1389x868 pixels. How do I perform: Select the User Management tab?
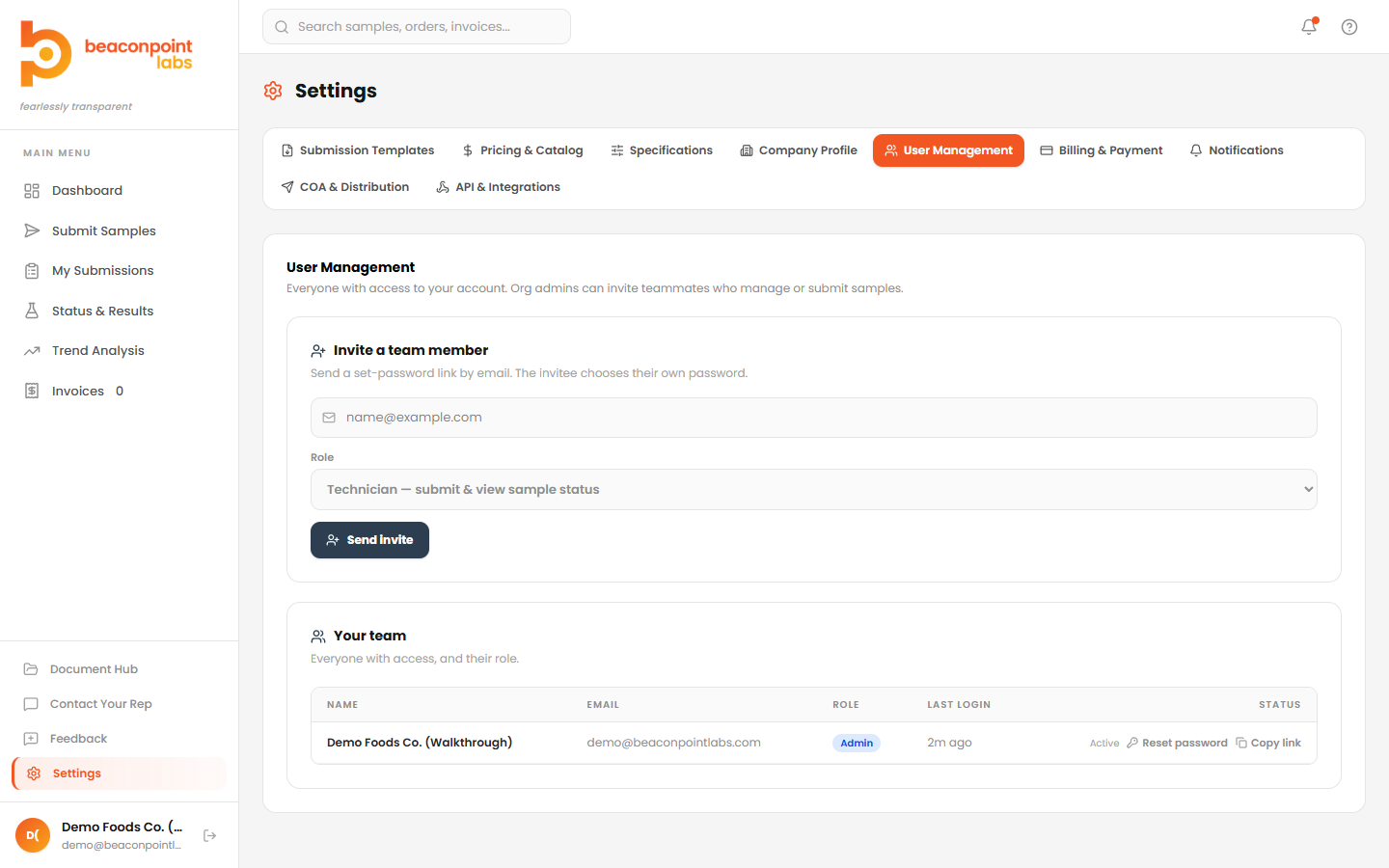948,150
